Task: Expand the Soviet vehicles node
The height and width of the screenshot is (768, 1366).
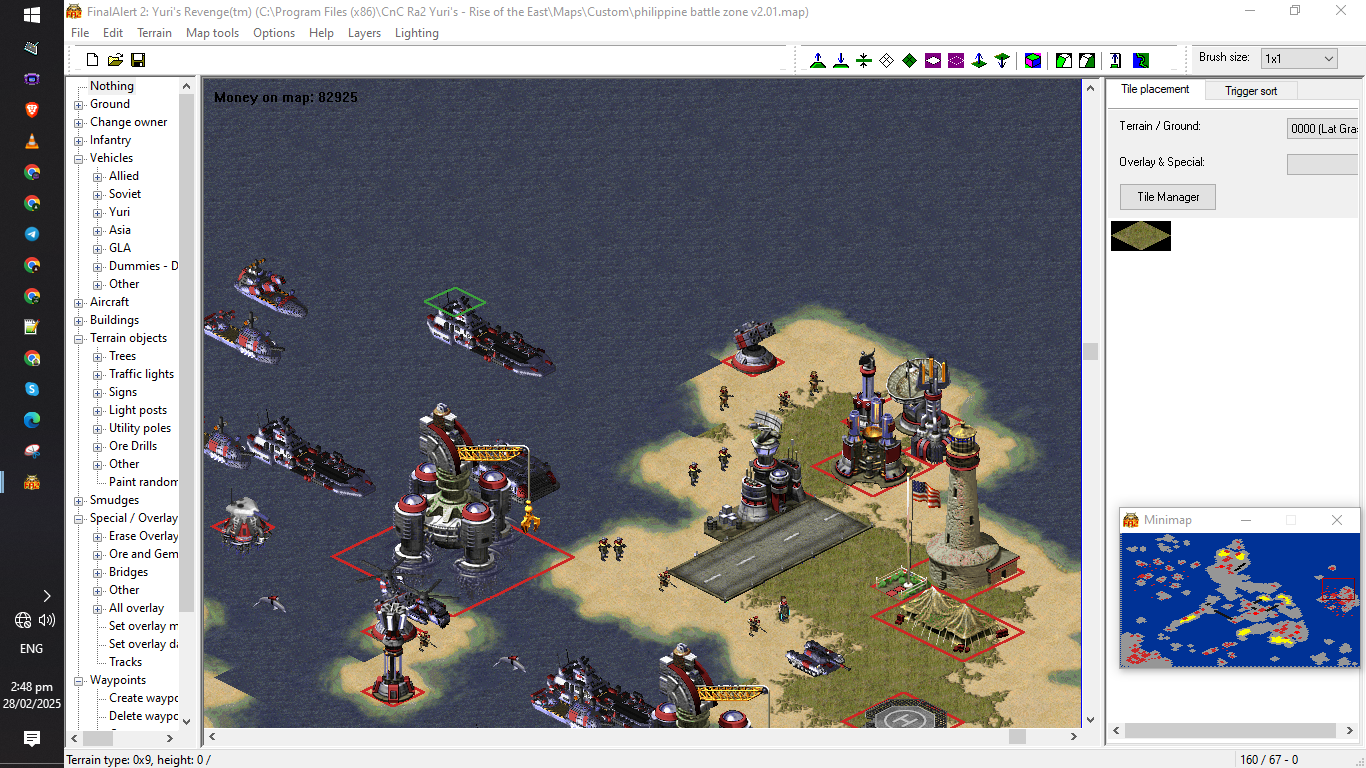Action: point(98,194)
